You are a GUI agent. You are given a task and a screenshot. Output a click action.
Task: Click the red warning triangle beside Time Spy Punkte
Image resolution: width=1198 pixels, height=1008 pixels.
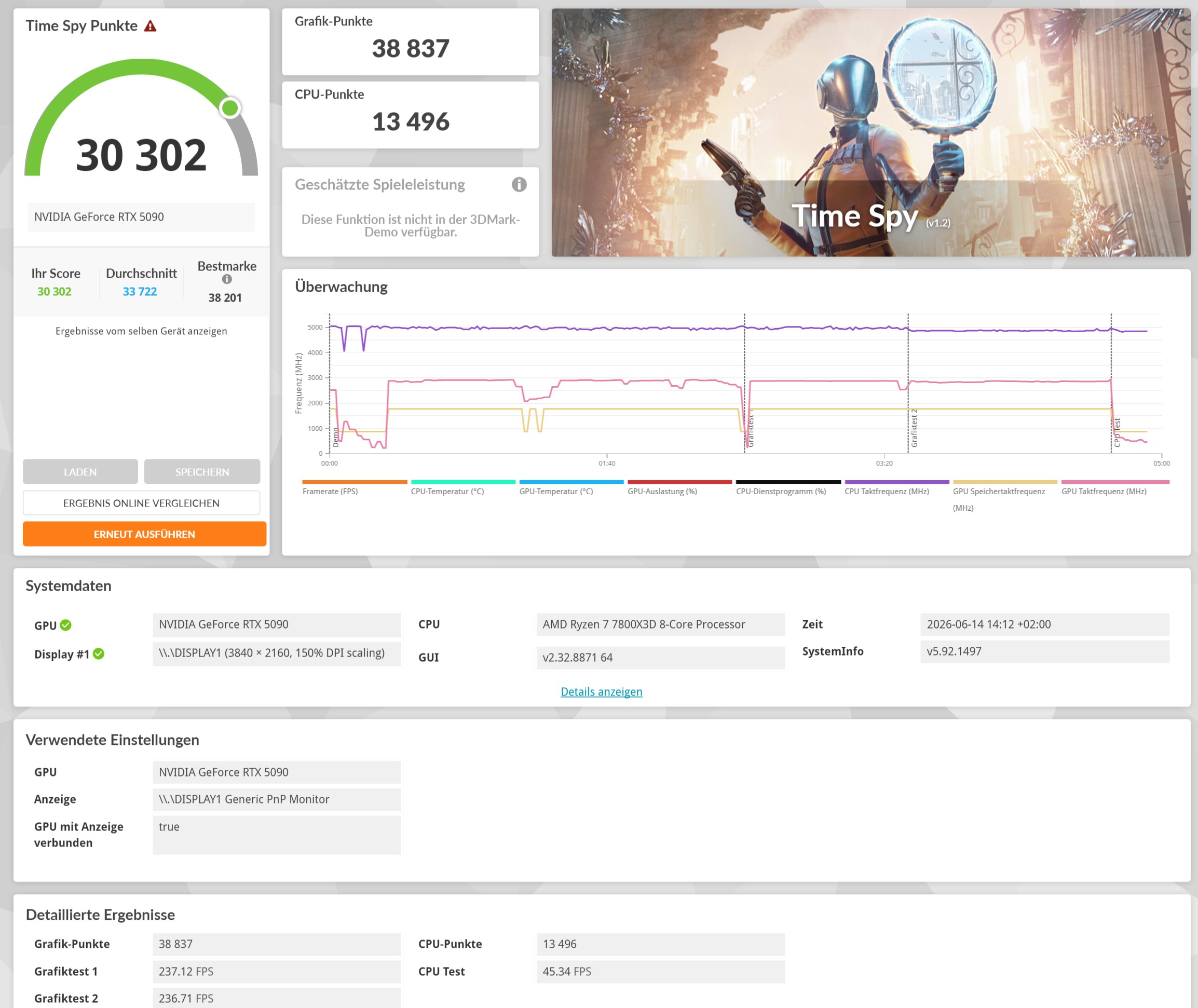click(150, 26)
